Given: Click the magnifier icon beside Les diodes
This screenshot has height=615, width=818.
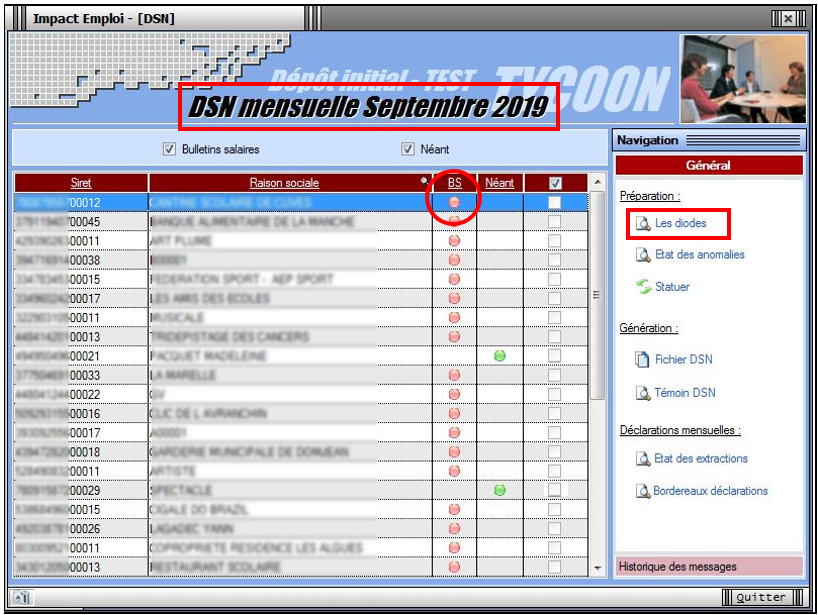Looking at the screenshot, I should pos(643,224).
